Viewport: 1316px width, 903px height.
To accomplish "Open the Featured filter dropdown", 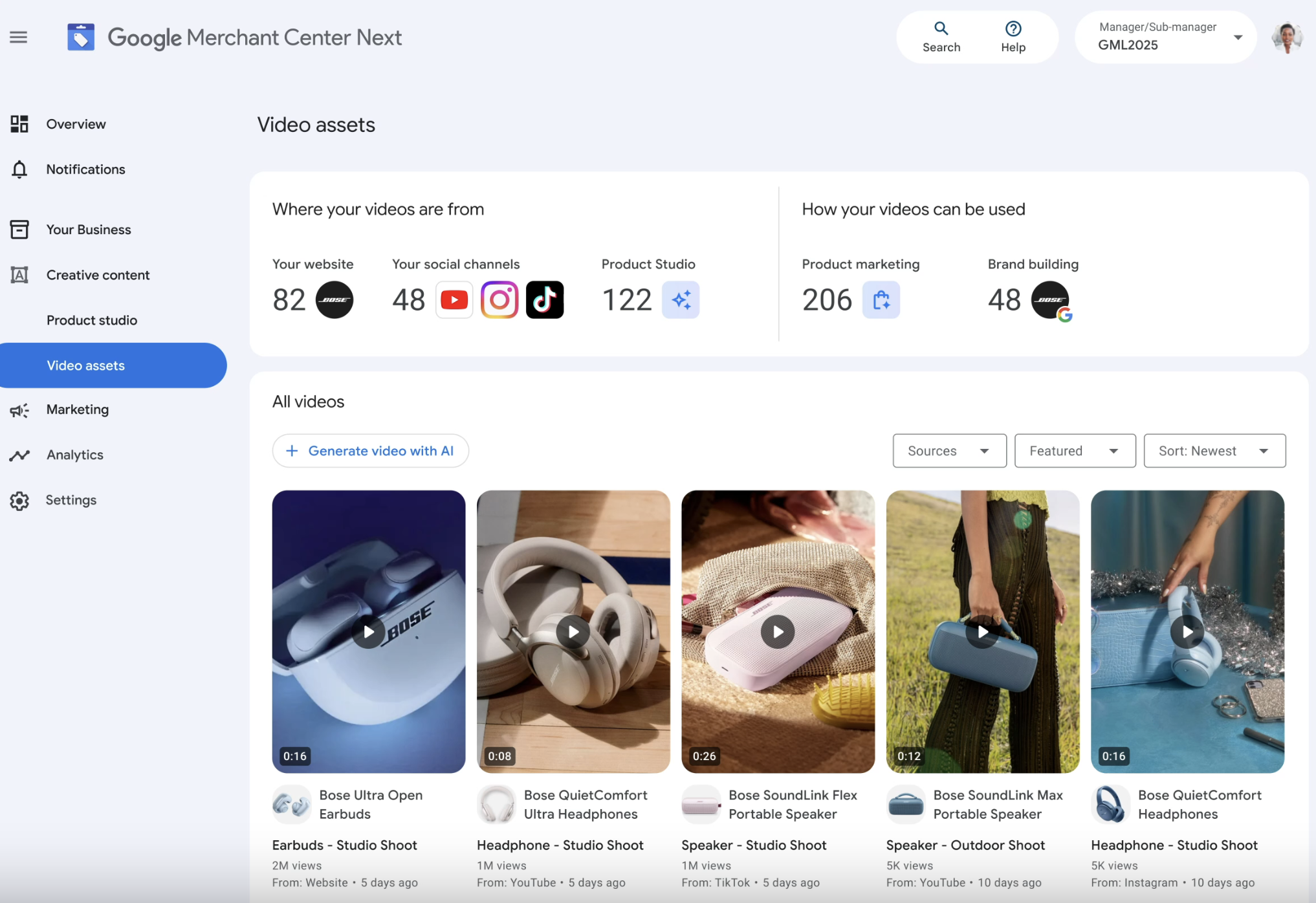I will click(x=1075, y=451).
